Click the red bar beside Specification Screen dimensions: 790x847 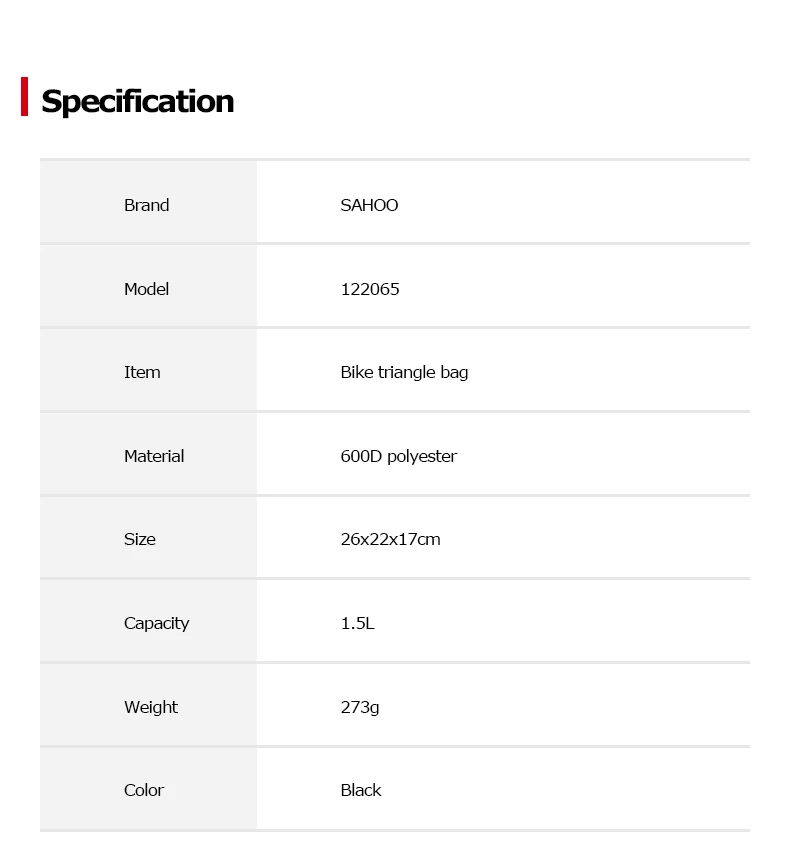pos(24,97)
